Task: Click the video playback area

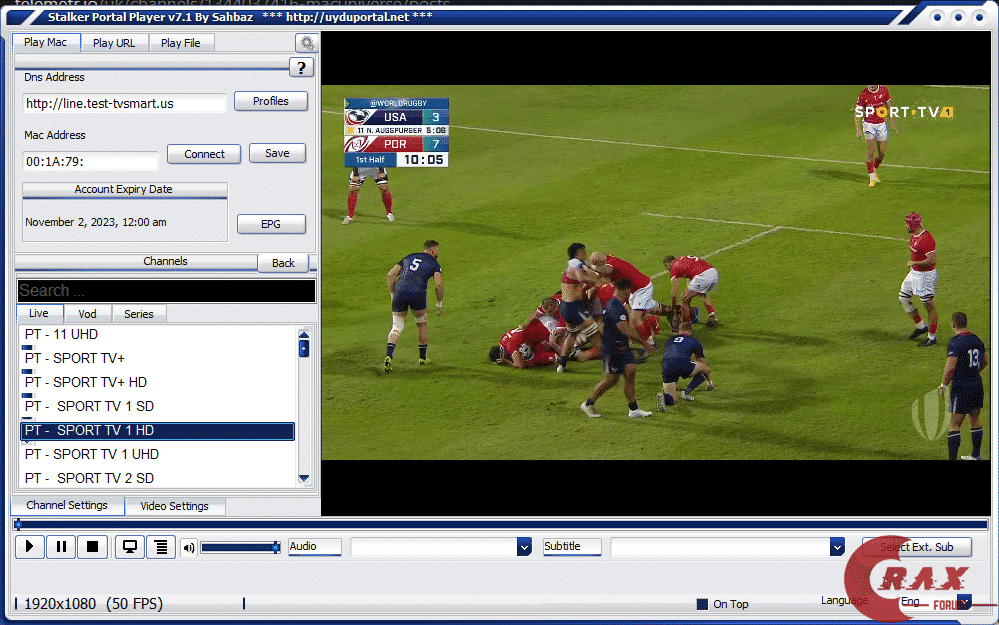Action: click(656, 273)
